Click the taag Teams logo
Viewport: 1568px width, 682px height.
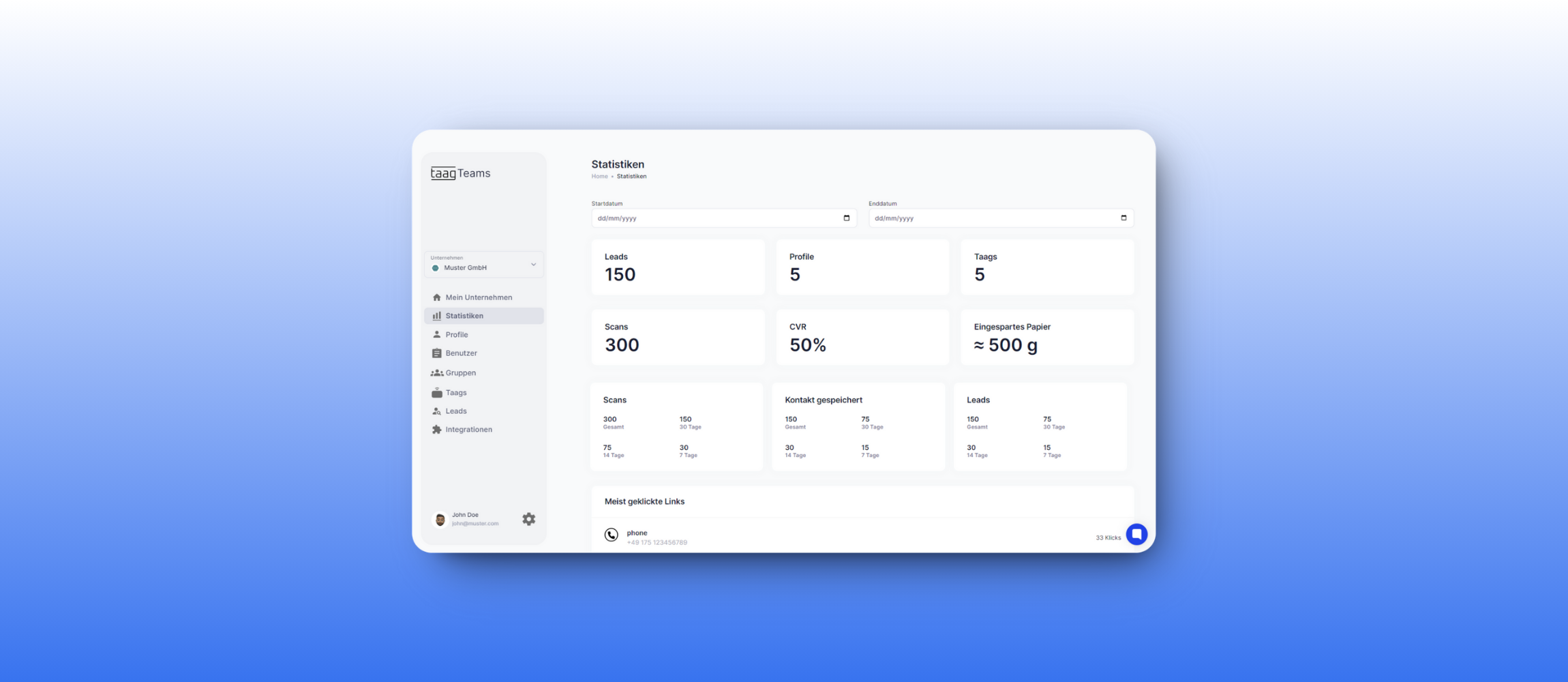(460, 173)
